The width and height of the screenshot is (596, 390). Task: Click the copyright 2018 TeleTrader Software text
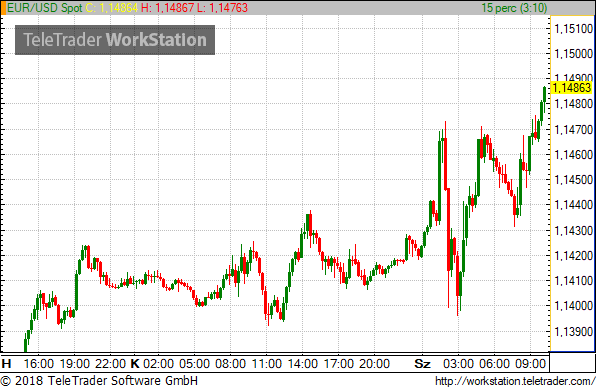99,381
